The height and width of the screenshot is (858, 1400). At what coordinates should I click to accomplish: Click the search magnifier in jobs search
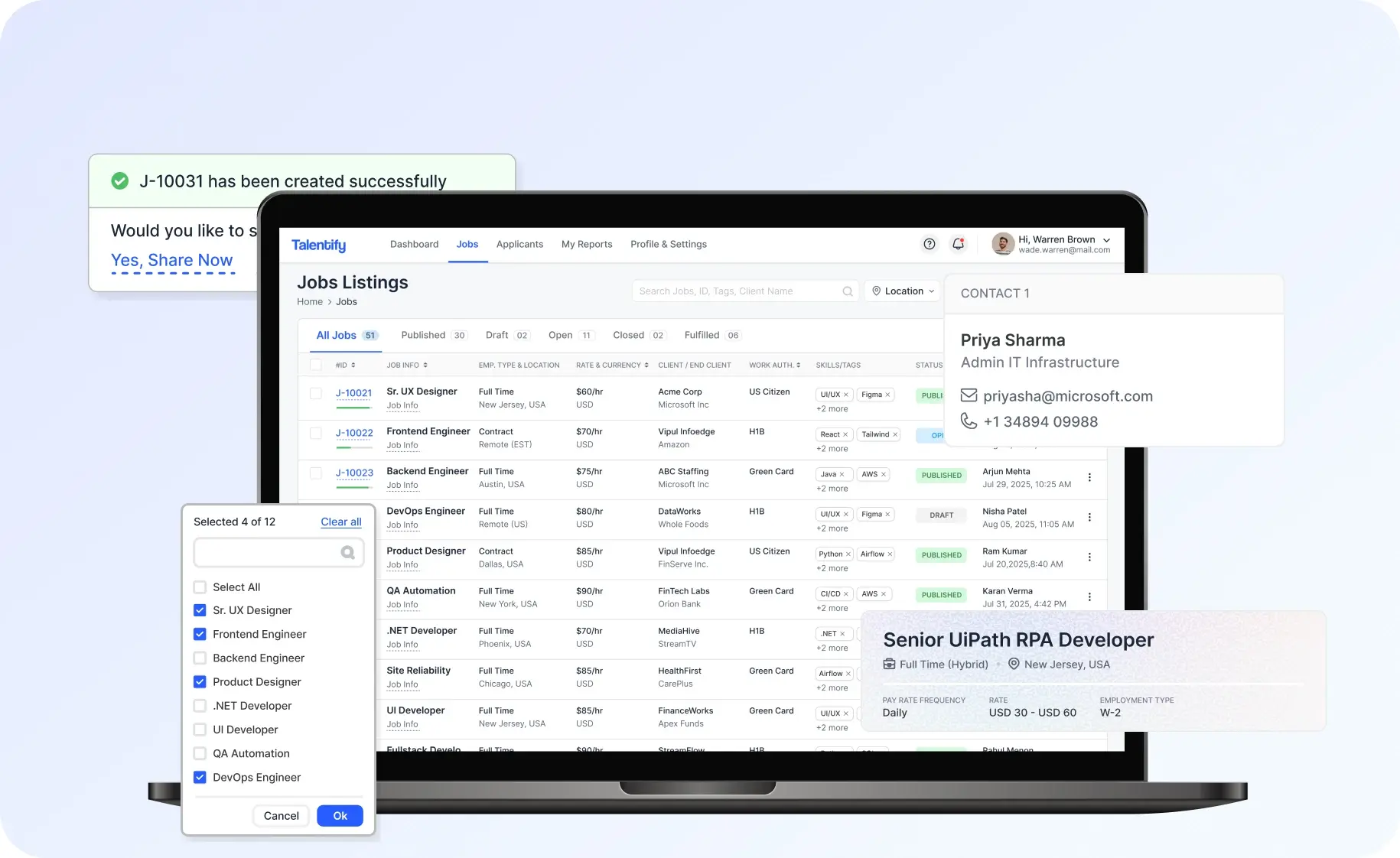(x=848, y=291)
